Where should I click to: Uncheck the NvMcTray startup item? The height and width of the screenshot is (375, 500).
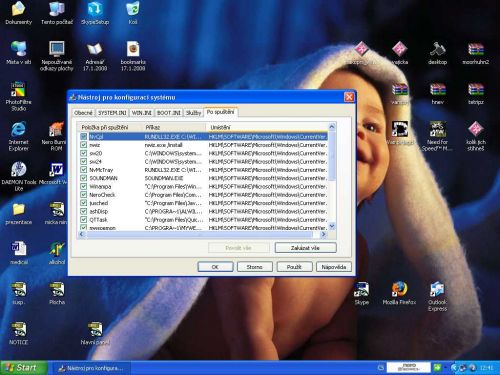coord(84,170)
